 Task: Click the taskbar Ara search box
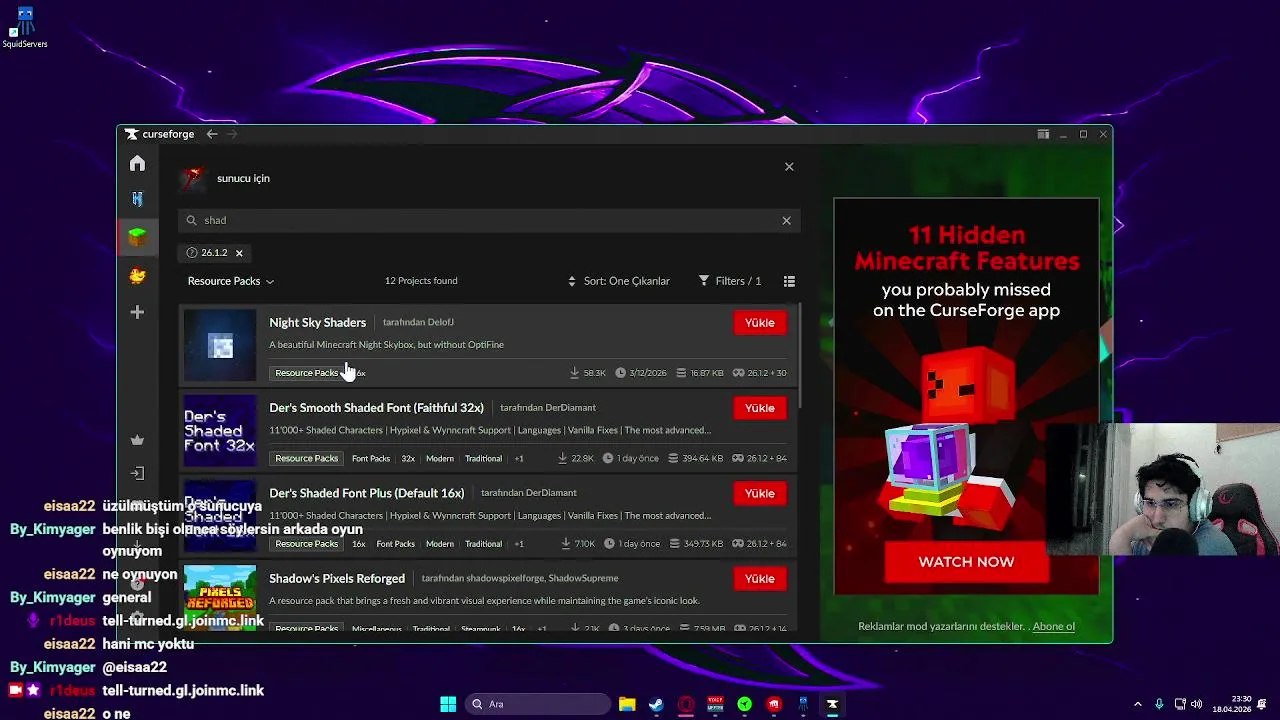(x=539, y=704)
